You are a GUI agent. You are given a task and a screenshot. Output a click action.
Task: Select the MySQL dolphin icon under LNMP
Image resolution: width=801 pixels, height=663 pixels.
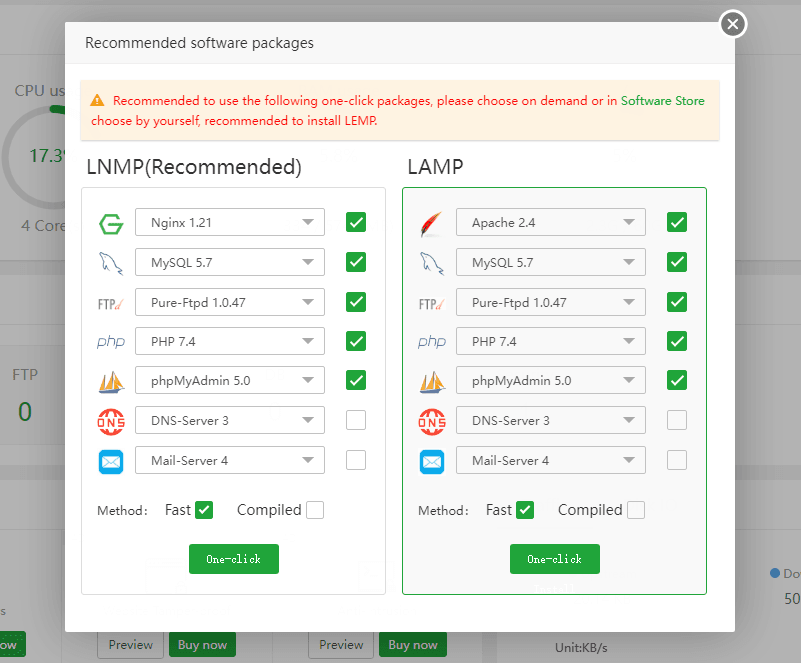click(110, 262)
